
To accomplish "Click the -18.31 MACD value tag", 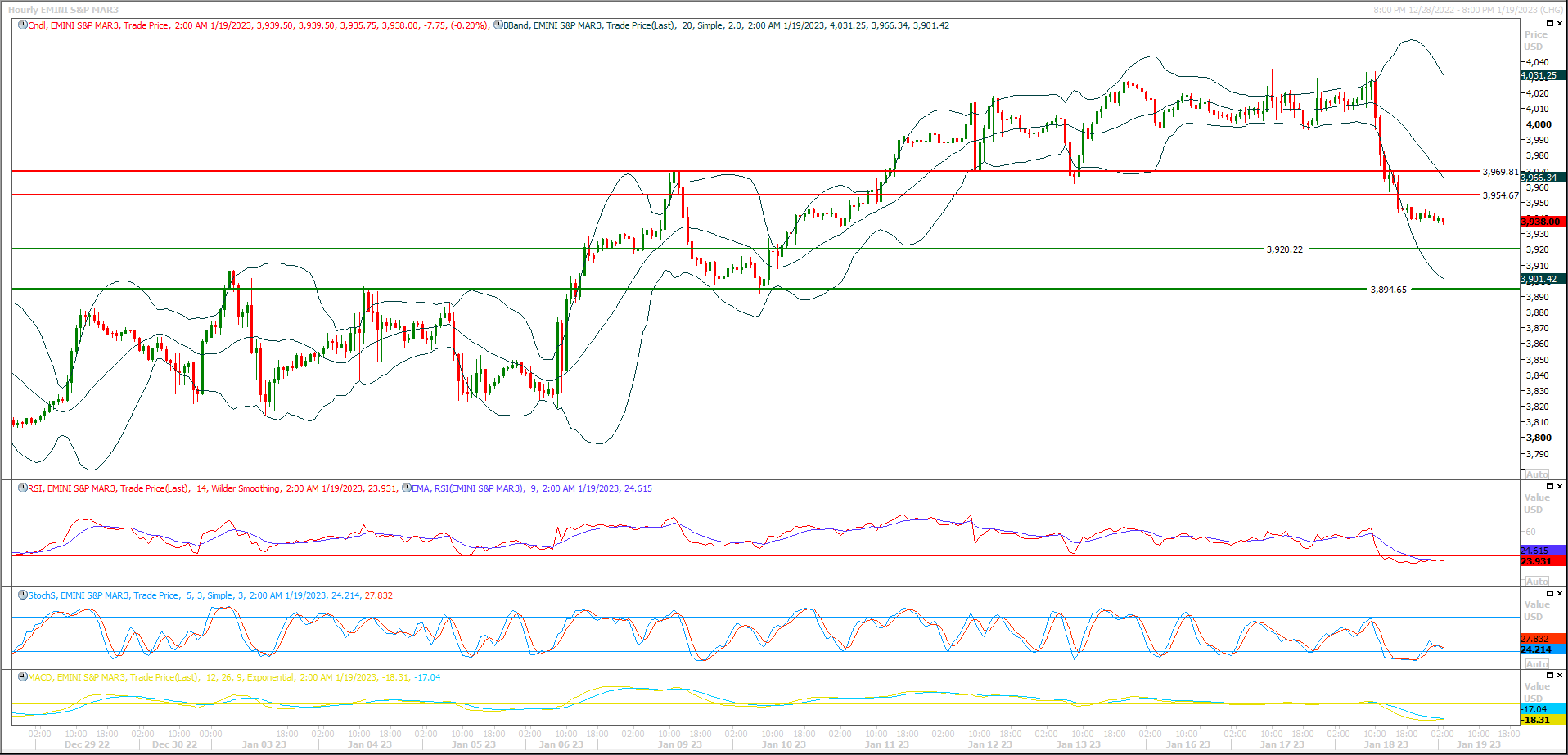I will coord(1543,720).
